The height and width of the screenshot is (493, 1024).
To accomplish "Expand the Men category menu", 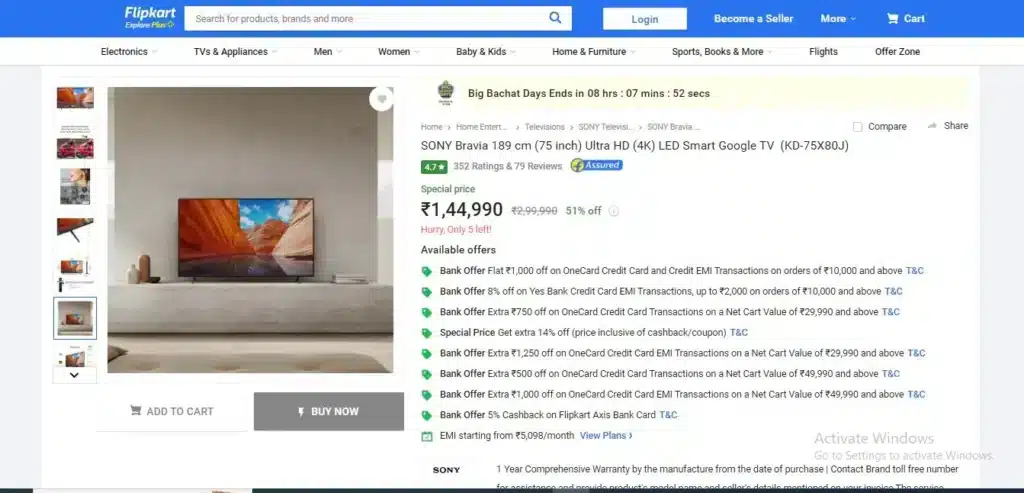I will [x=327, y=52].
